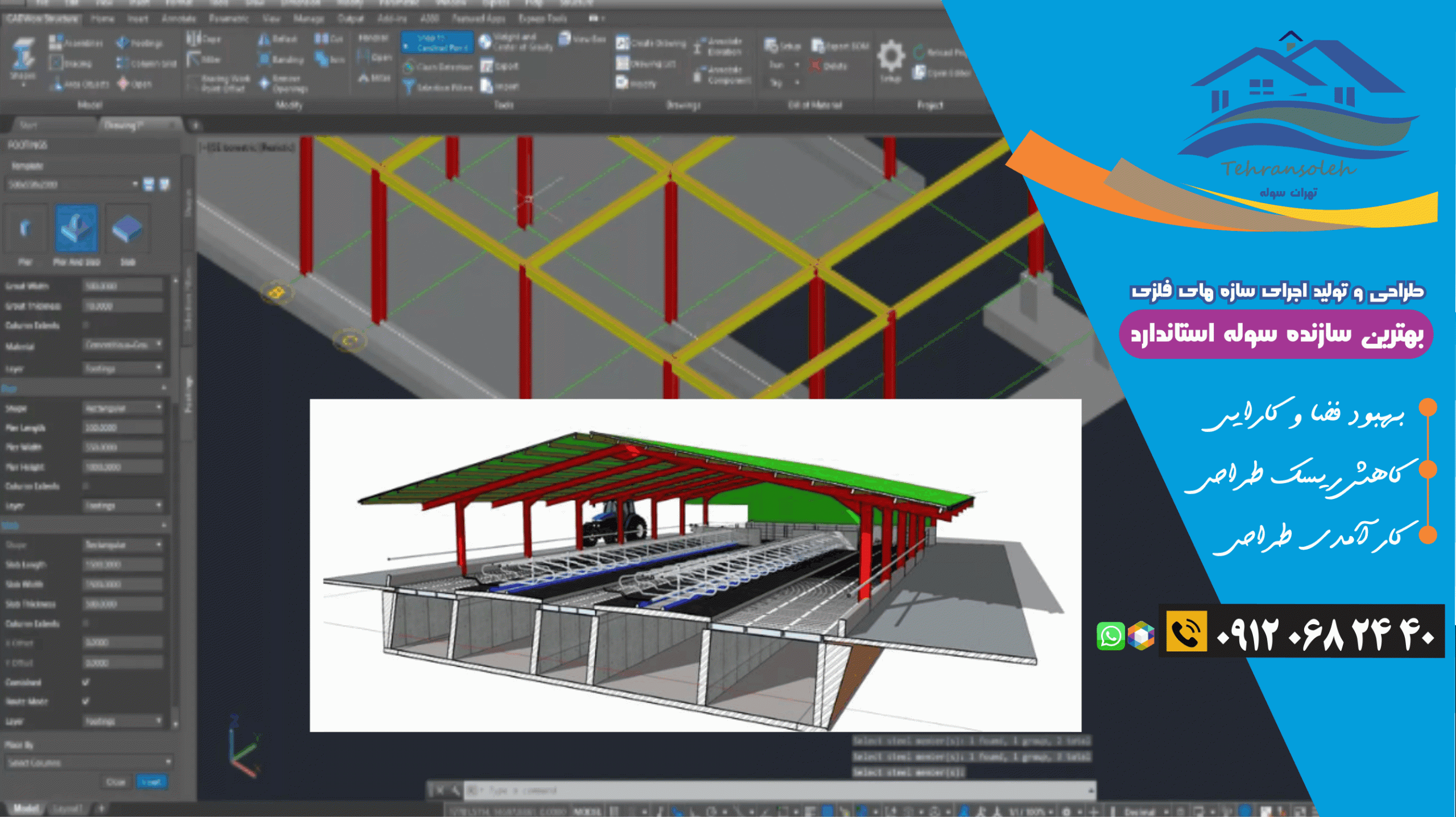Open the Setup gear icon
The width and height of the screenshot is (1456, 817).
[890, 56]
